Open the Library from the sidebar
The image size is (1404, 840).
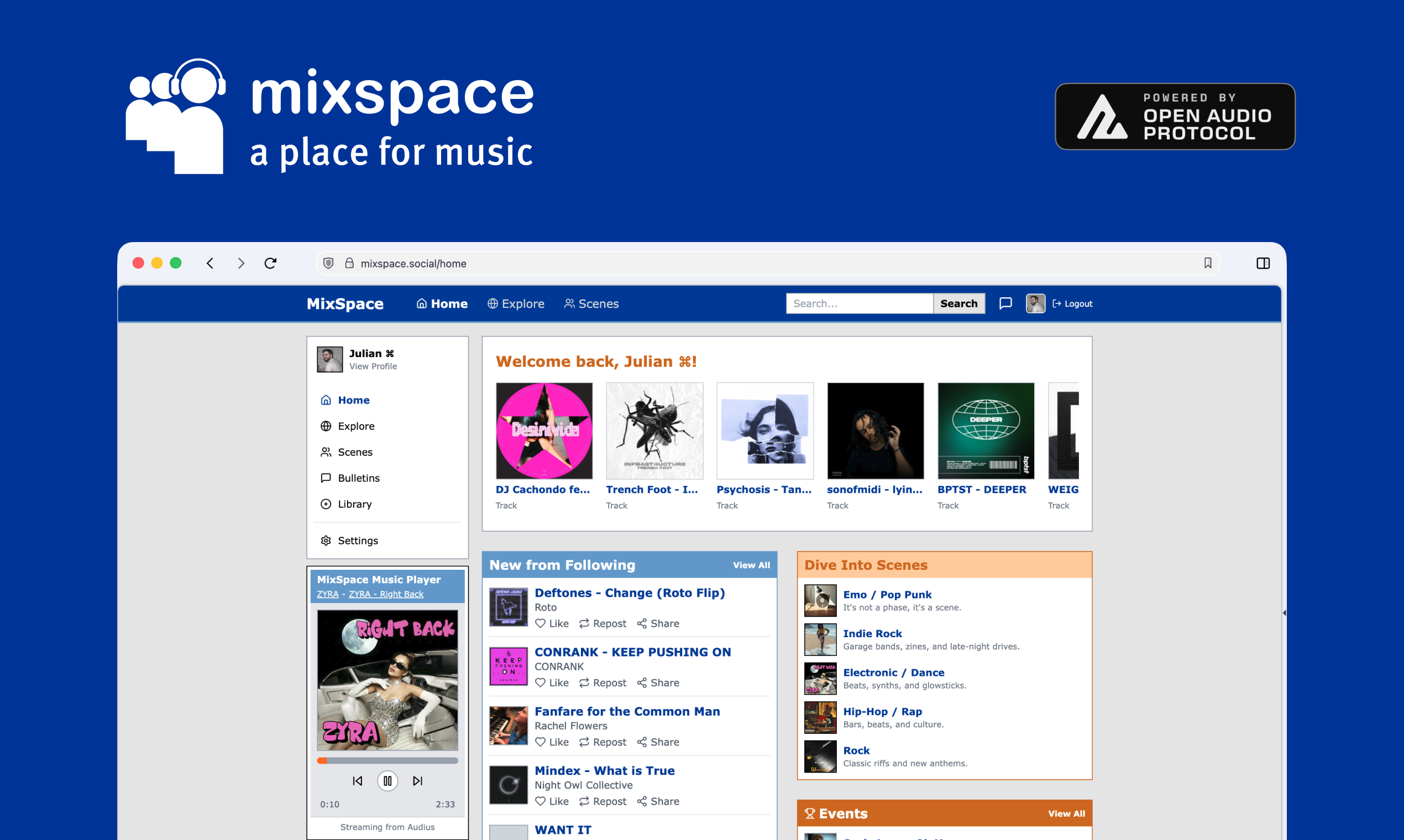coord(354,504)
